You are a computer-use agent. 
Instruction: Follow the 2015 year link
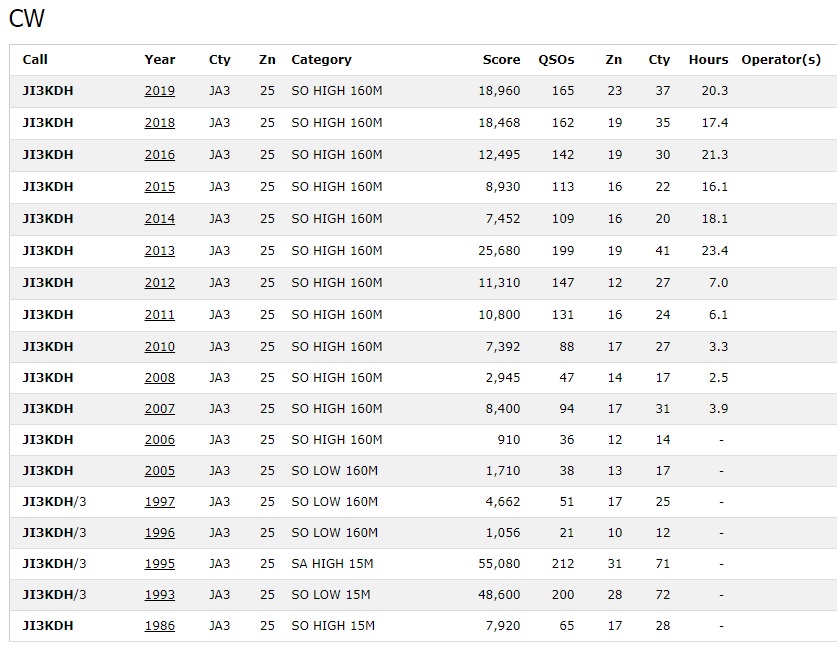[x=160, y=187]
